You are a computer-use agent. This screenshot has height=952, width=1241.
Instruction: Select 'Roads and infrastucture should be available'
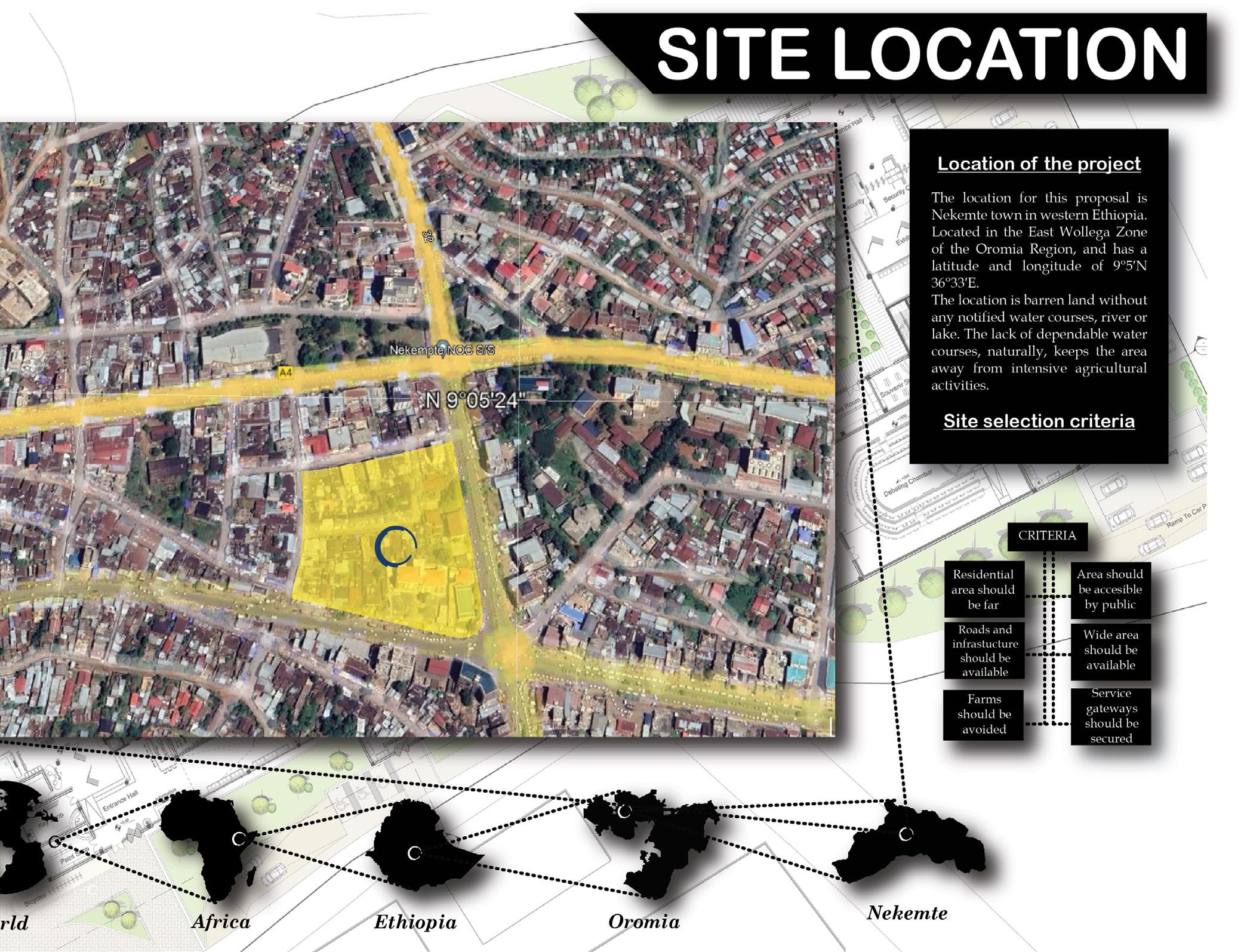984,651
